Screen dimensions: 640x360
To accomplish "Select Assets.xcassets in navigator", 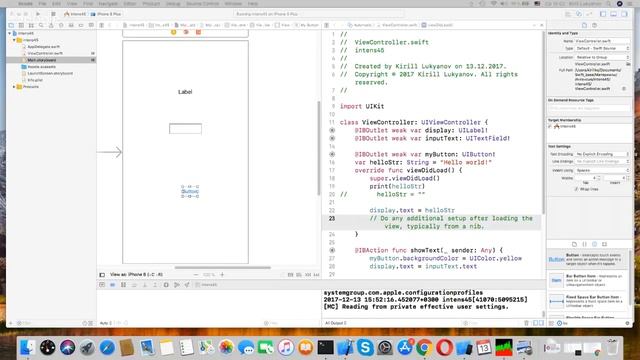I will [41, 67].
